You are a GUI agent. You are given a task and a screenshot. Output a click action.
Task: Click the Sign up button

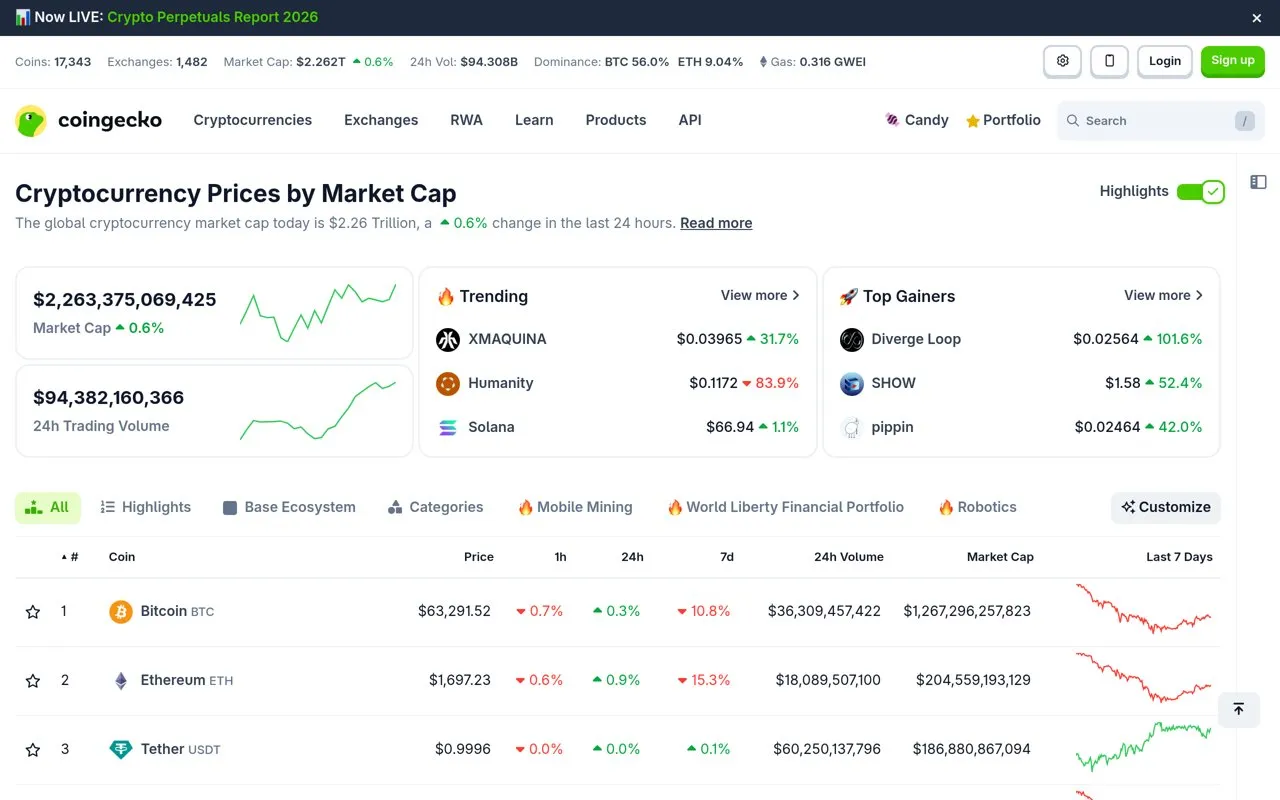(x=1233, y=61)
